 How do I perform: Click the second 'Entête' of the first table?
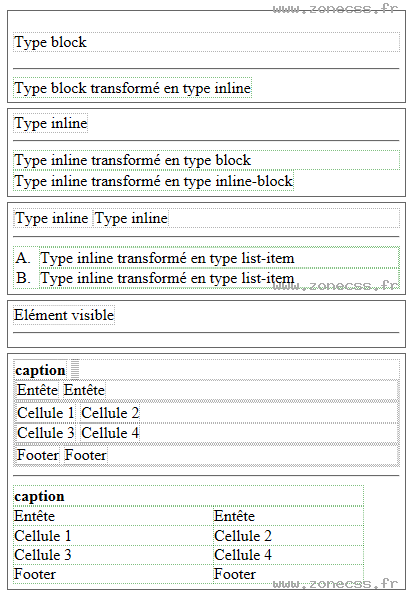[x=84, y=390]
